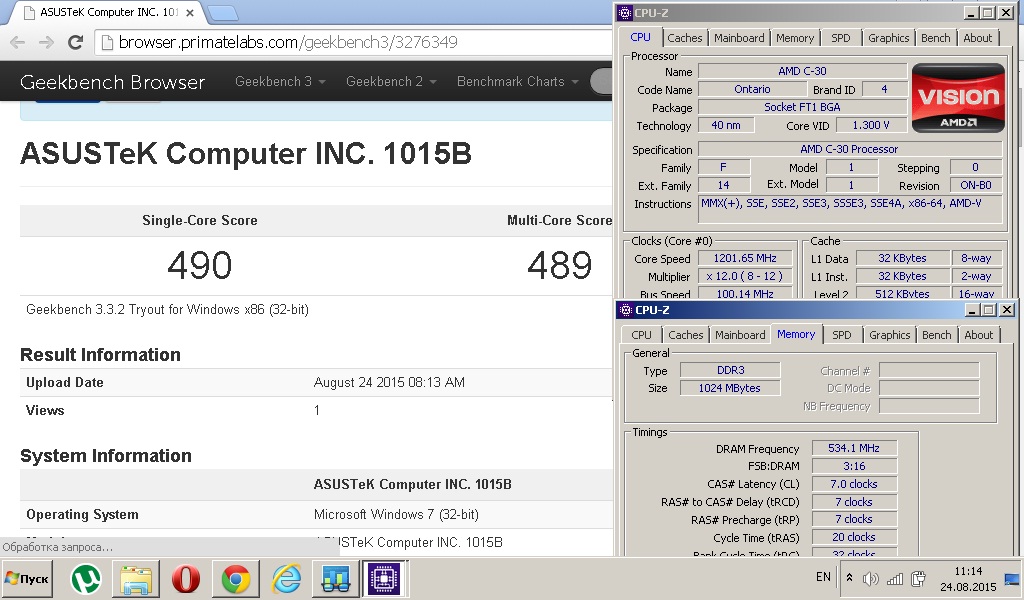This screenshot has height=600, width=1024.
Task: Open About tab in lower CPU-Z window
Action: point(978,335)
